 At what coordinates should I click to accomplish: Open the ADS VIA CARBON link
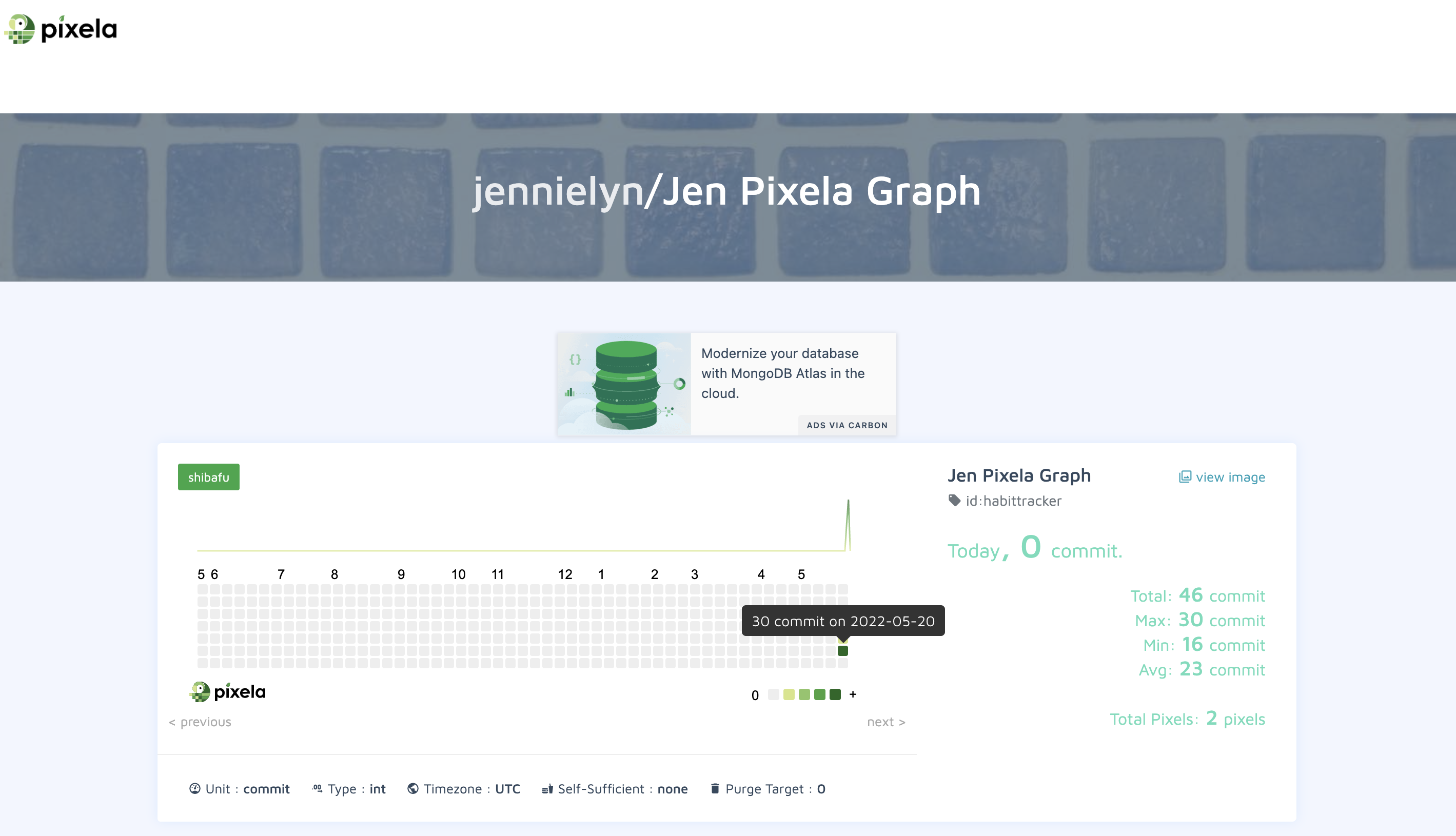(847, 425)
